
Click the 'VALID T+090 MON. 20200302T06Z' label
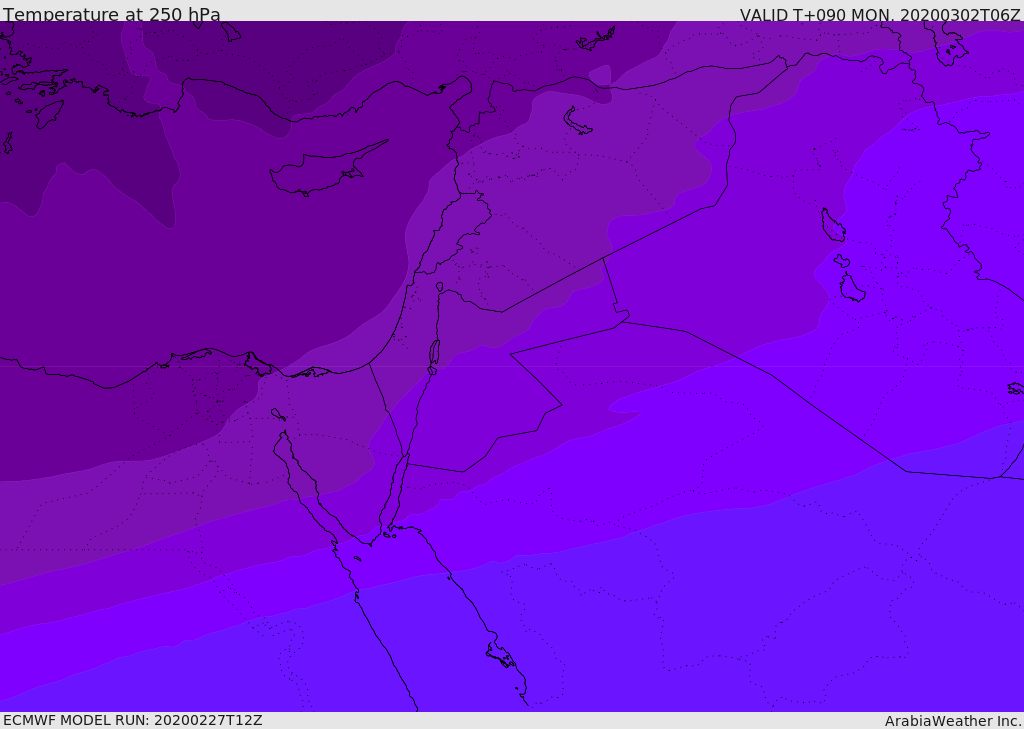pos(880,14)
